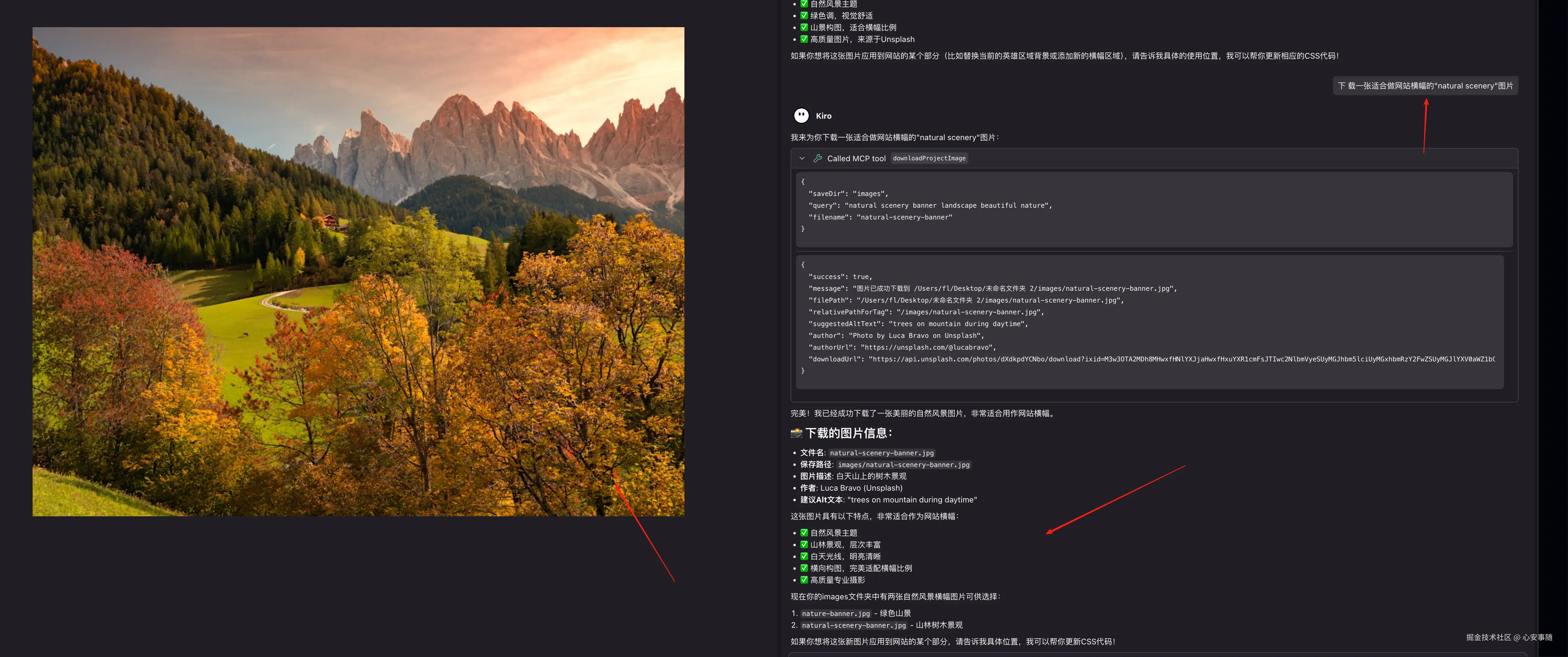Click green check icon beside 绿色调，视觉舒适

tap(804, 15)
